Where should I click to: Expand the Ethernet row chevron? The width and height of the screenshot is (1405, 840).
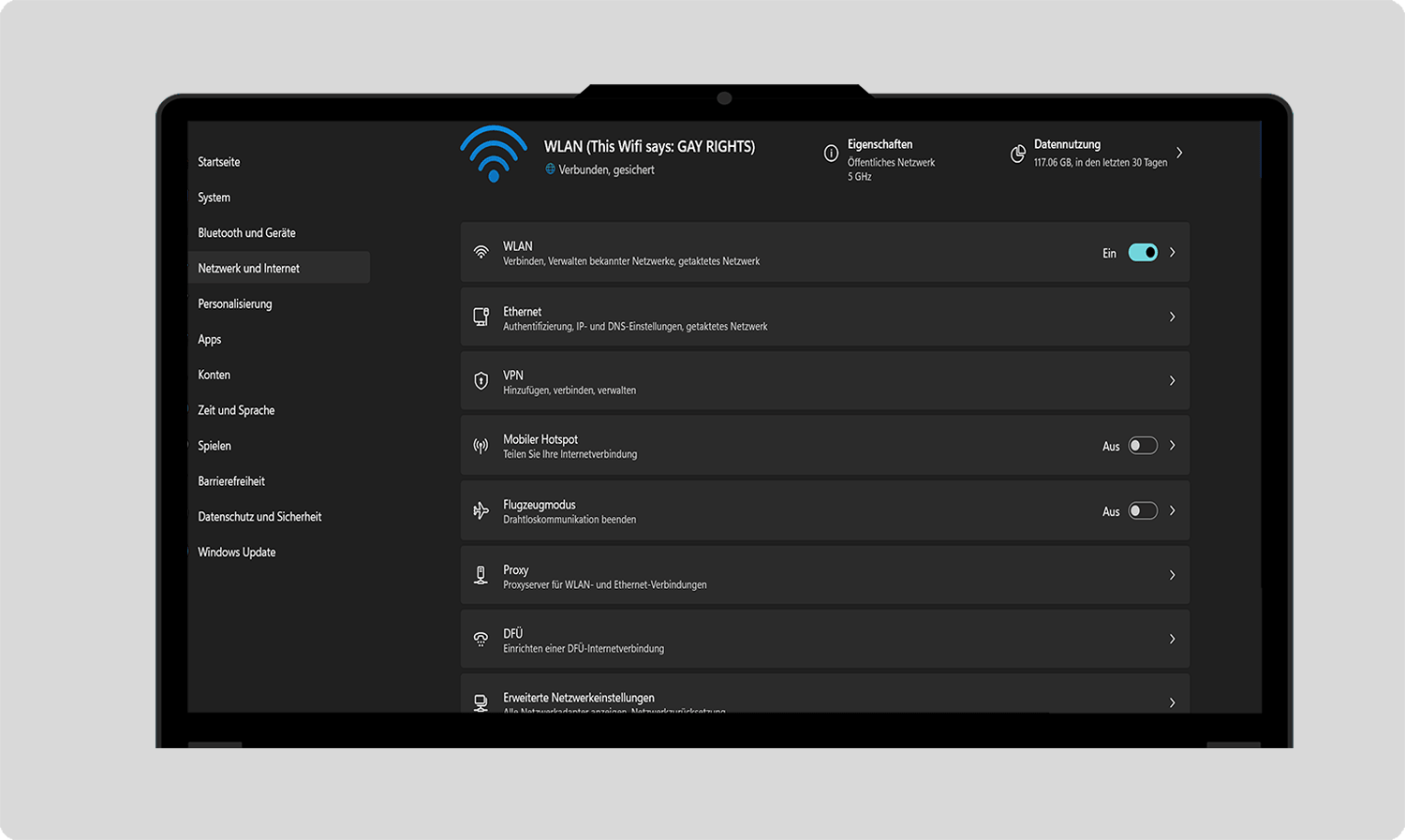[1172, 317]
